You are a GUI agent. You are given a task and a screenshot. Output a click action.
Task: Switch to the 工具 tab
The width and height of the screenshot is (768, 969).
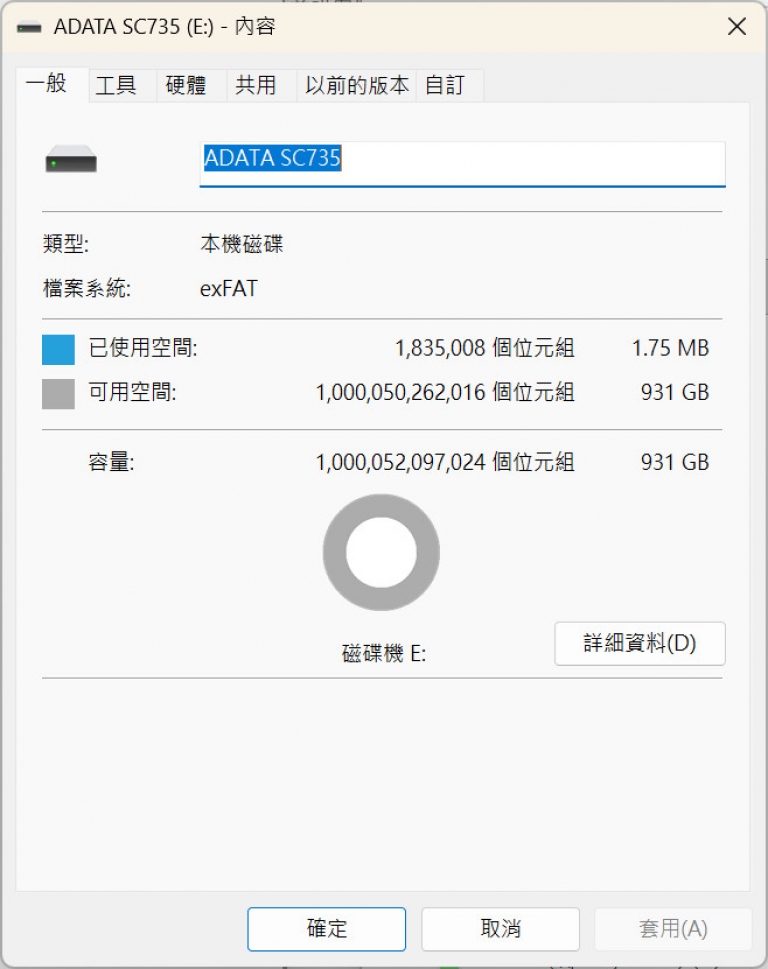115,86
